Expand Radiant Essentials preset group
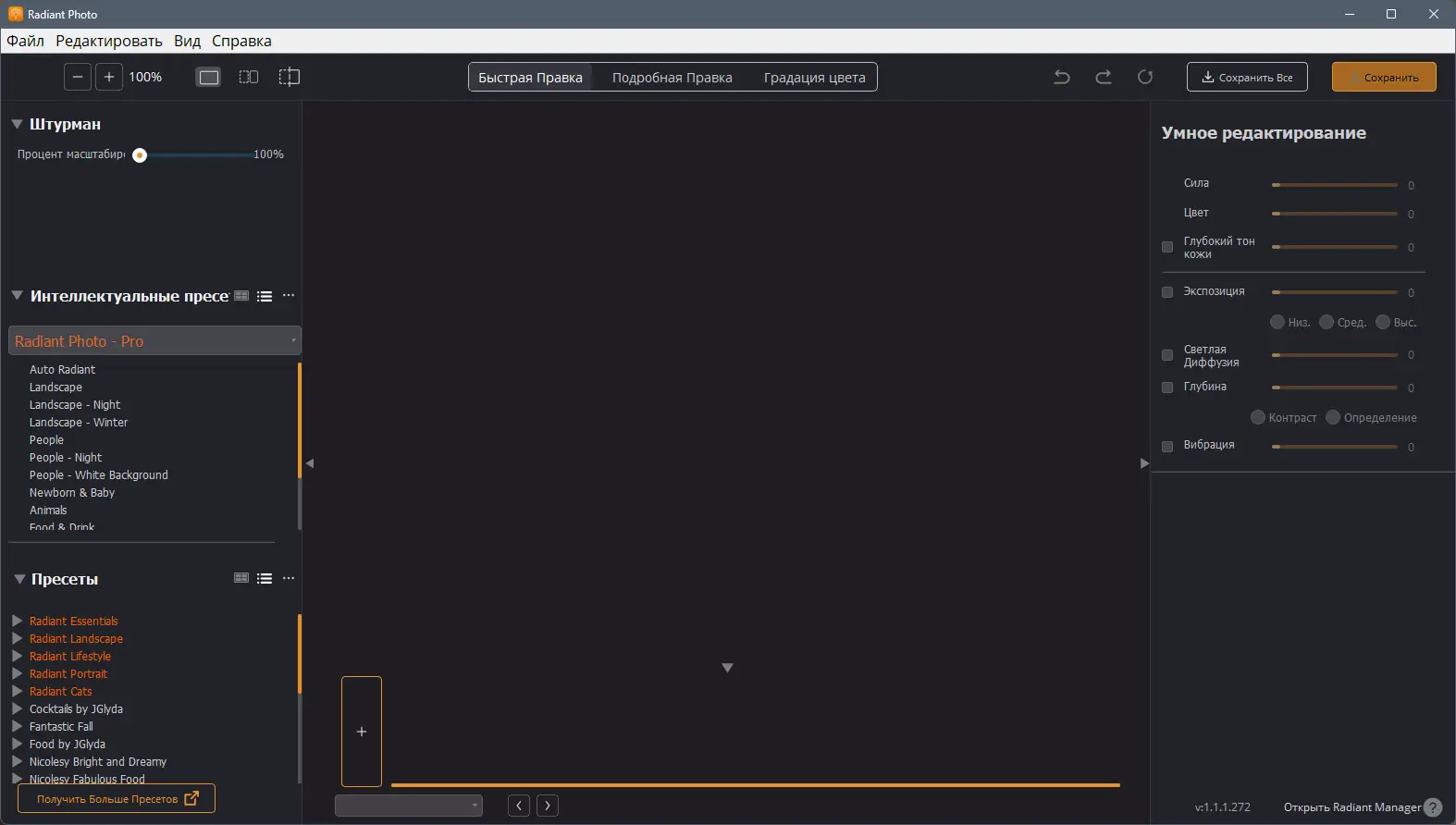Image resolution: width=1456 pixels, height=825 pixels. 17,621
